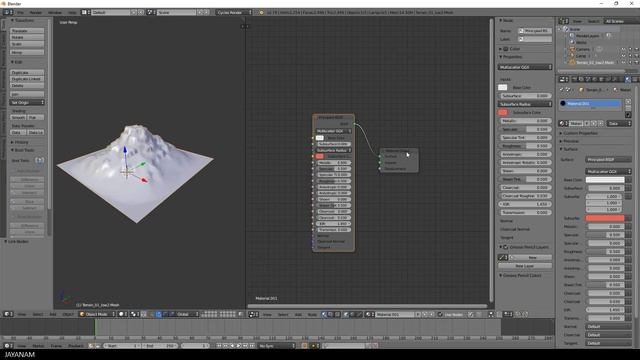Open the File menu
640x360 pixels.
[20, 13]
